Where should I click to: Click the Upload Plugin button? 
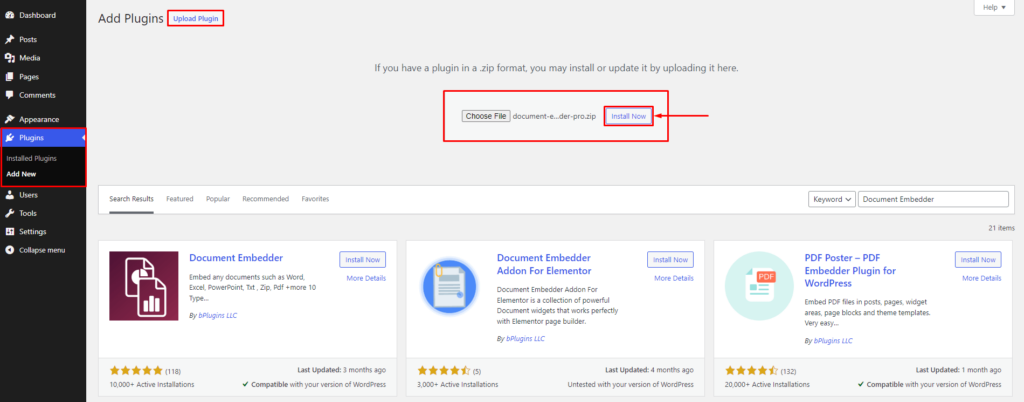click(x=196, y=18)
